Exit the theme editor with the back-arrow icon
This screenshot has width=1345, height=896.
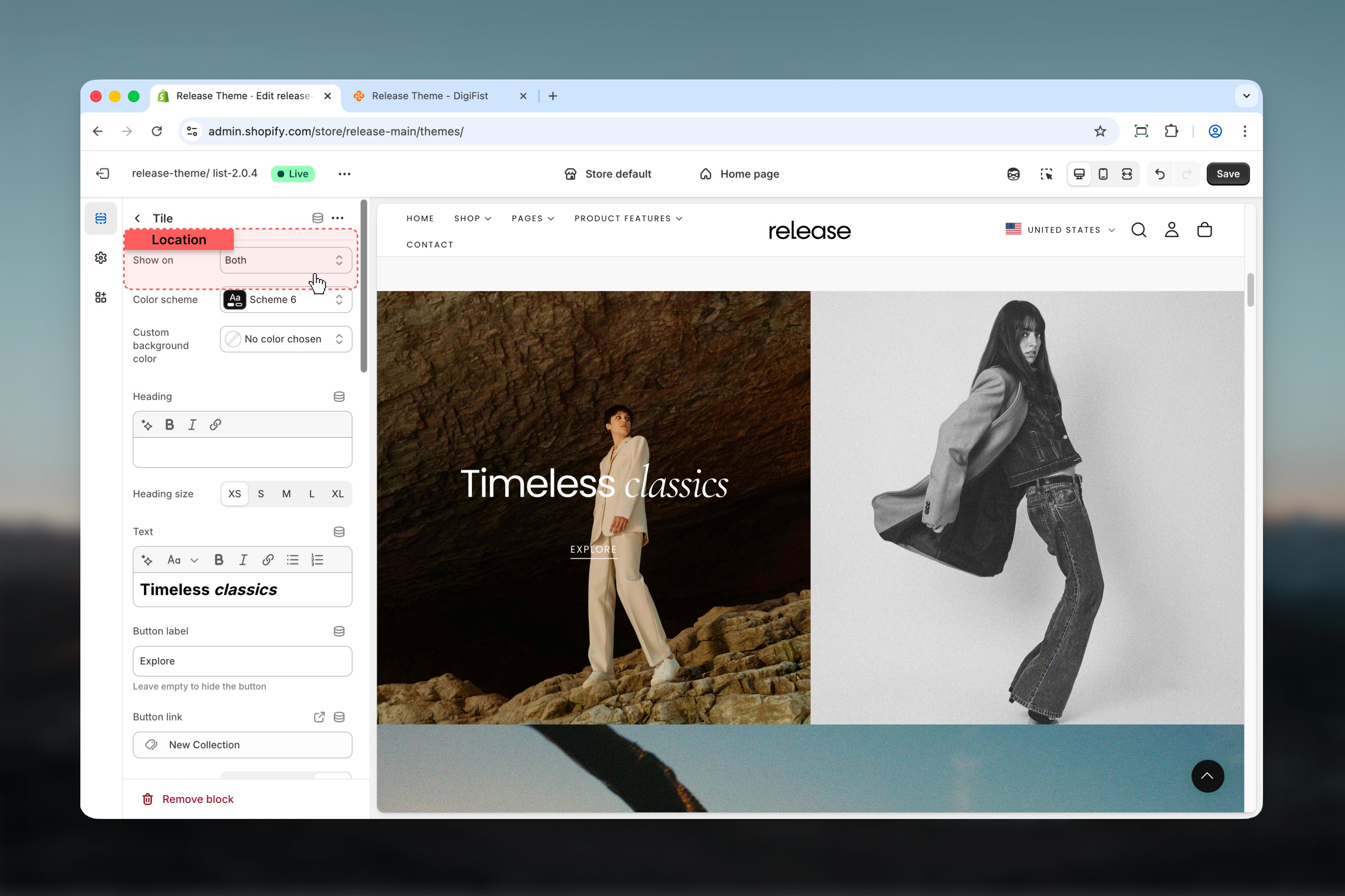point(103,174)
